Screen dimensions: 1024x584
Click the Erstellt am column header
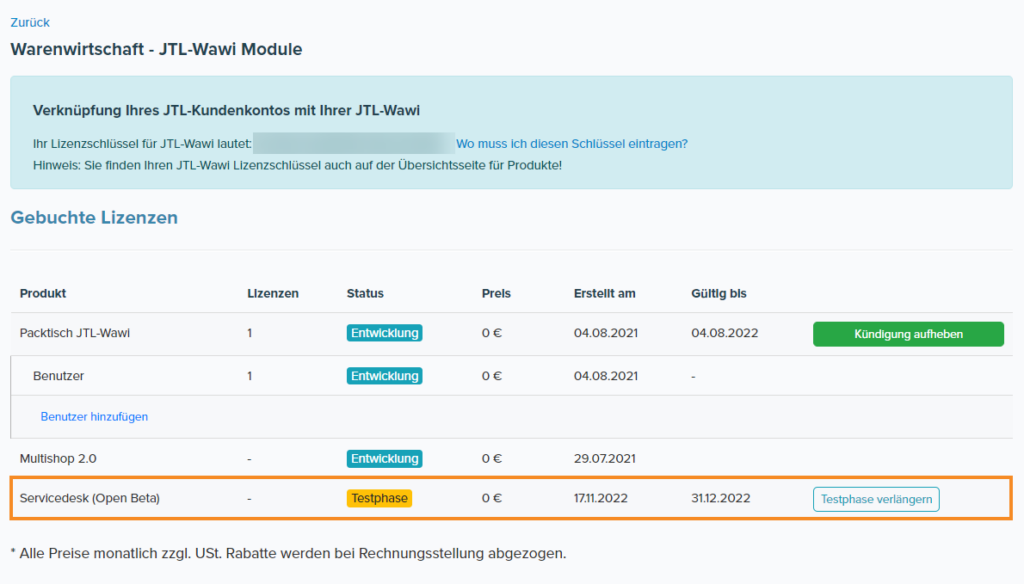[604, 293]
